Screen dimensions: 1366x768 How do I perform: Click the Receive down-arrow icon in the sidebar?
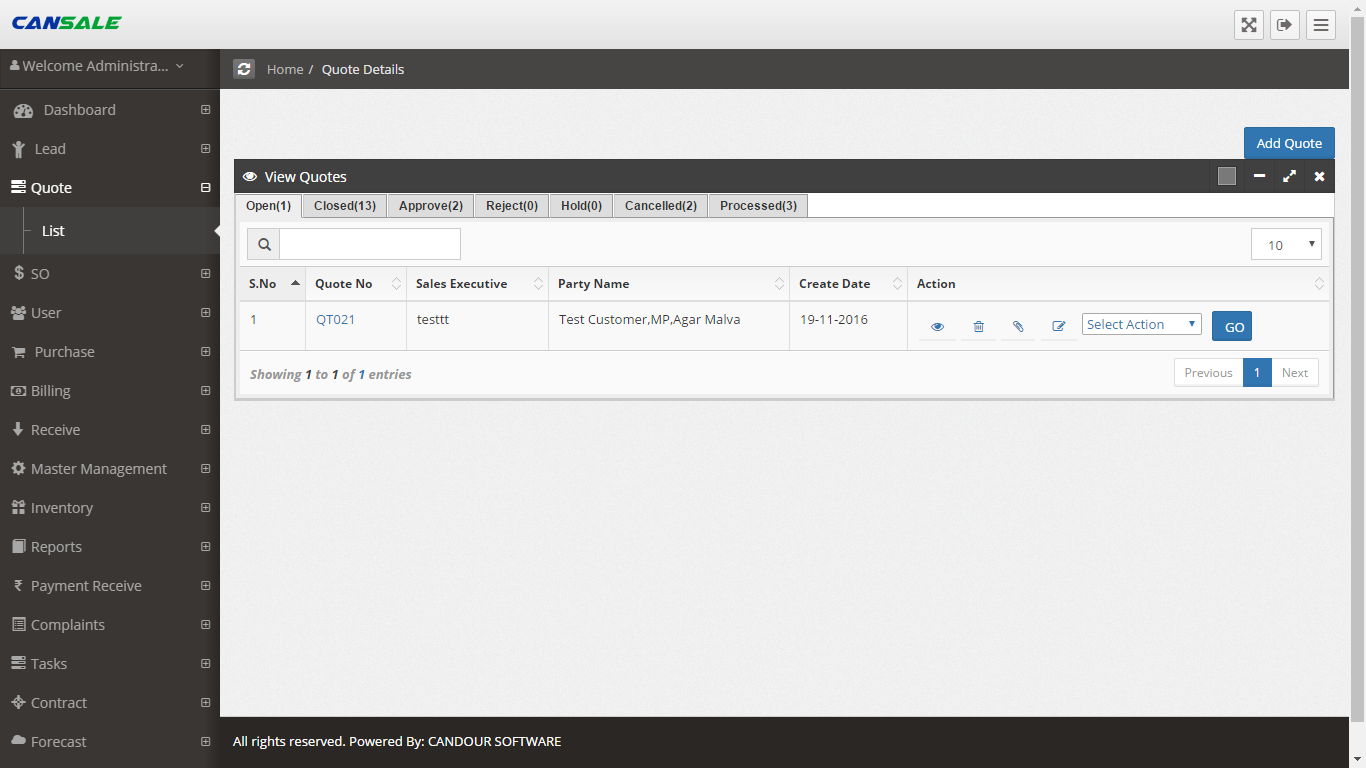(x=18, y=429)
